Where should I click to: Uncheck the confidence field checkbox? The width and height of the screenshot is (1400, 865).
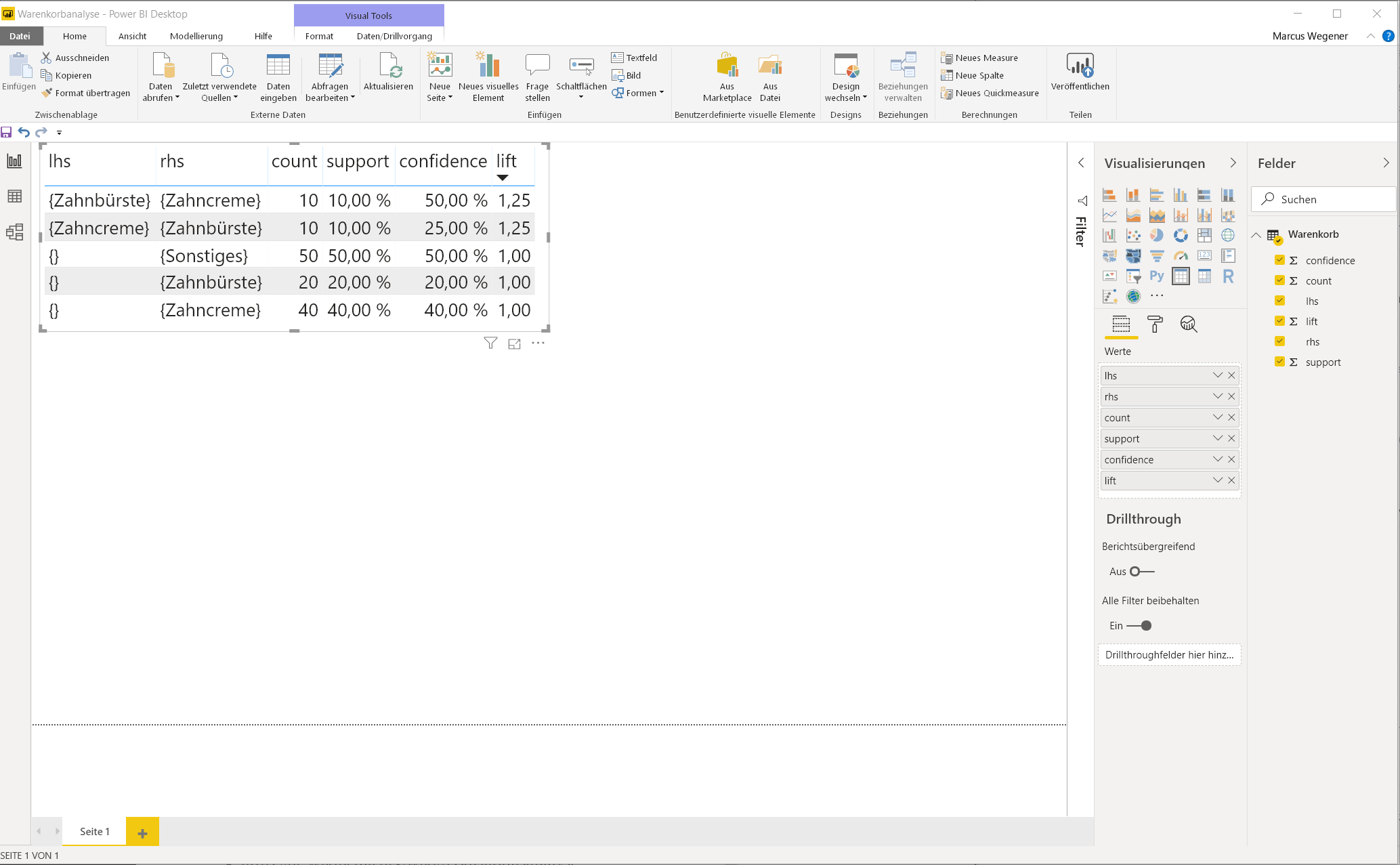click(x=1279, y=260)
